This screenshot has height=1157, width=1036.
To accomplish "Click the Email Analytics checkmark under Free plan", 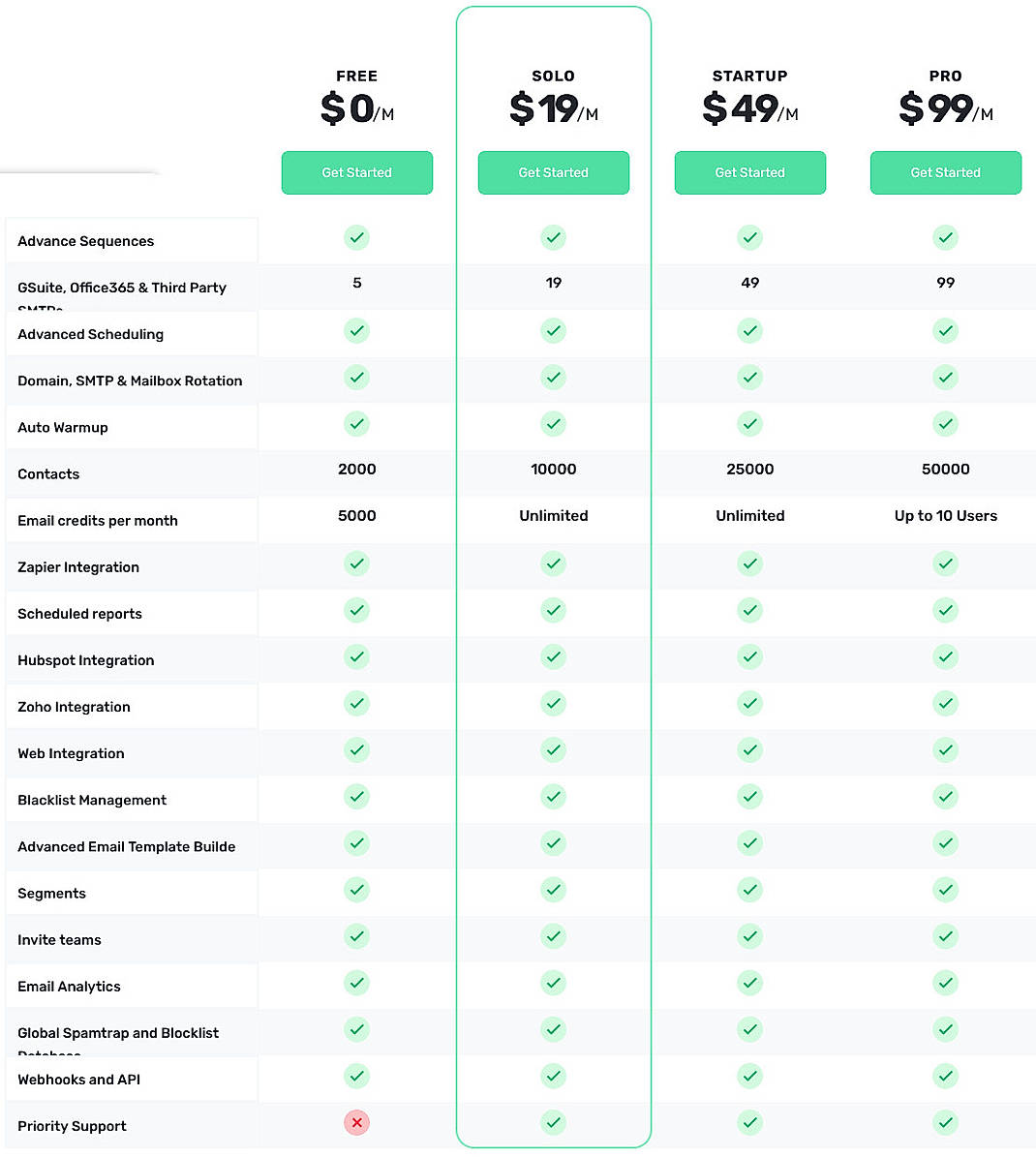I will click(356, 983).
